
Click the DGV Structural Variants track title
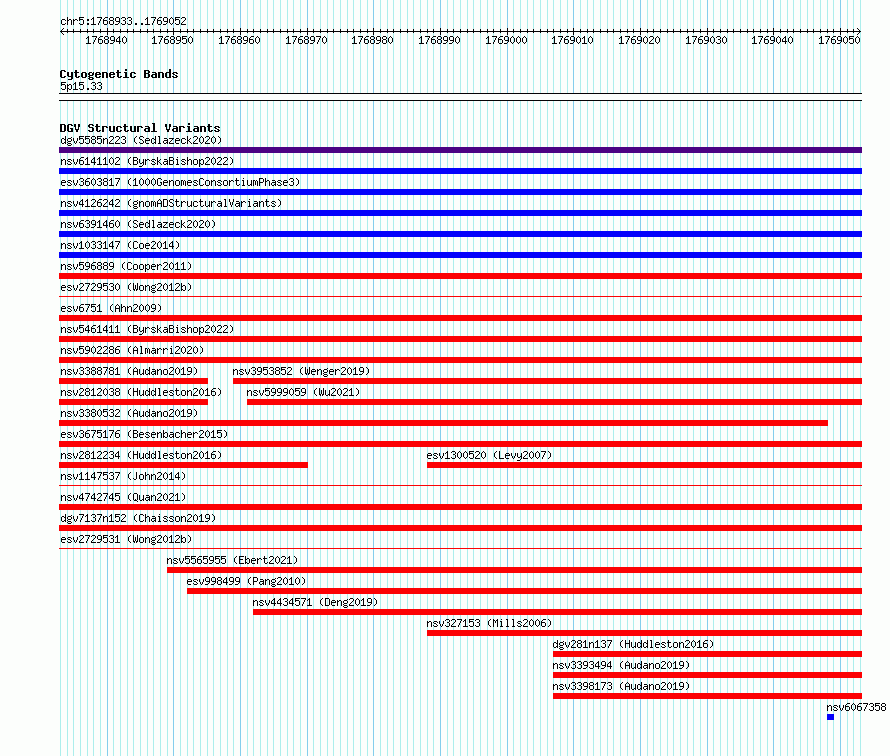click(140, 128)
